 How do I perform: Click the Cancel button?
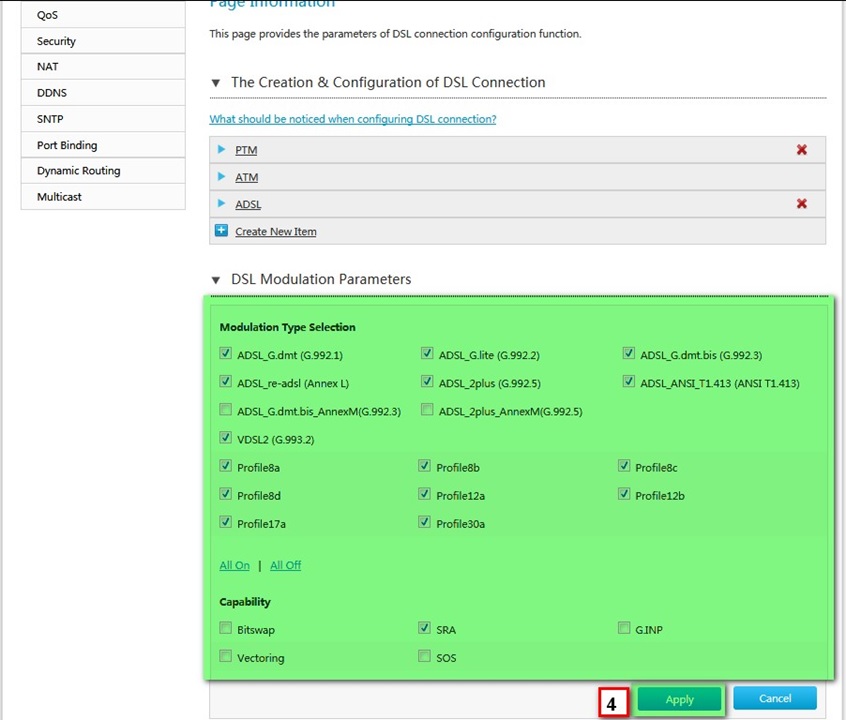click(x=775, y=698)
